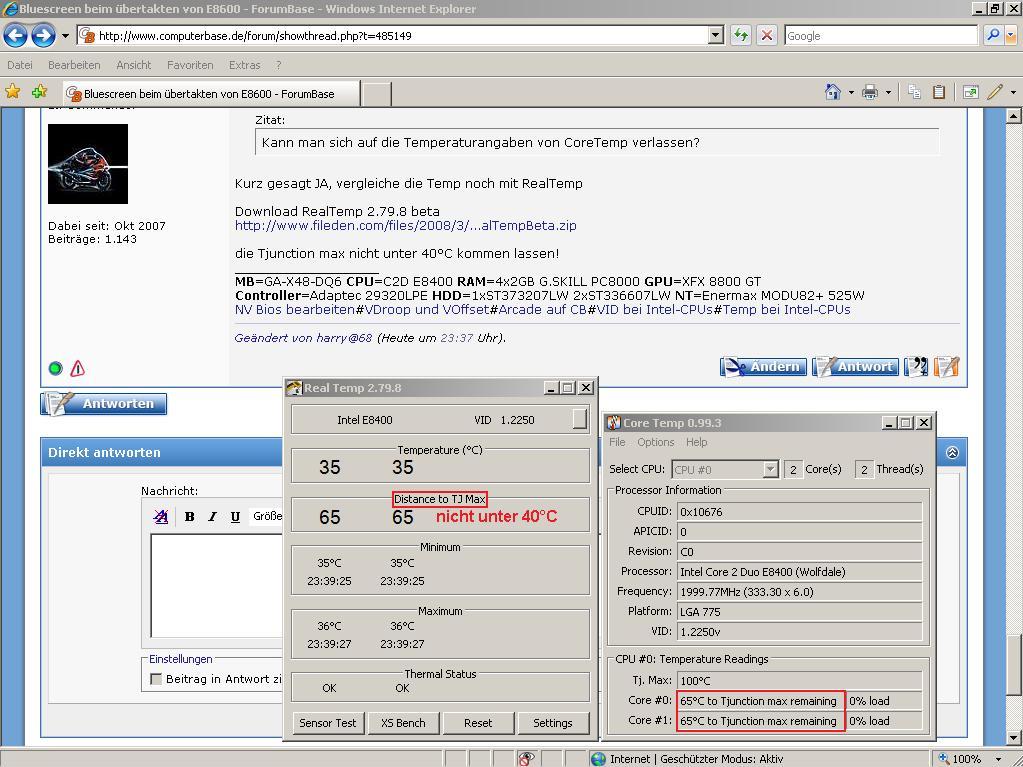The image size is (1023, 767).
Task: Click the Ändern button on the post
Action: (763, 367)
